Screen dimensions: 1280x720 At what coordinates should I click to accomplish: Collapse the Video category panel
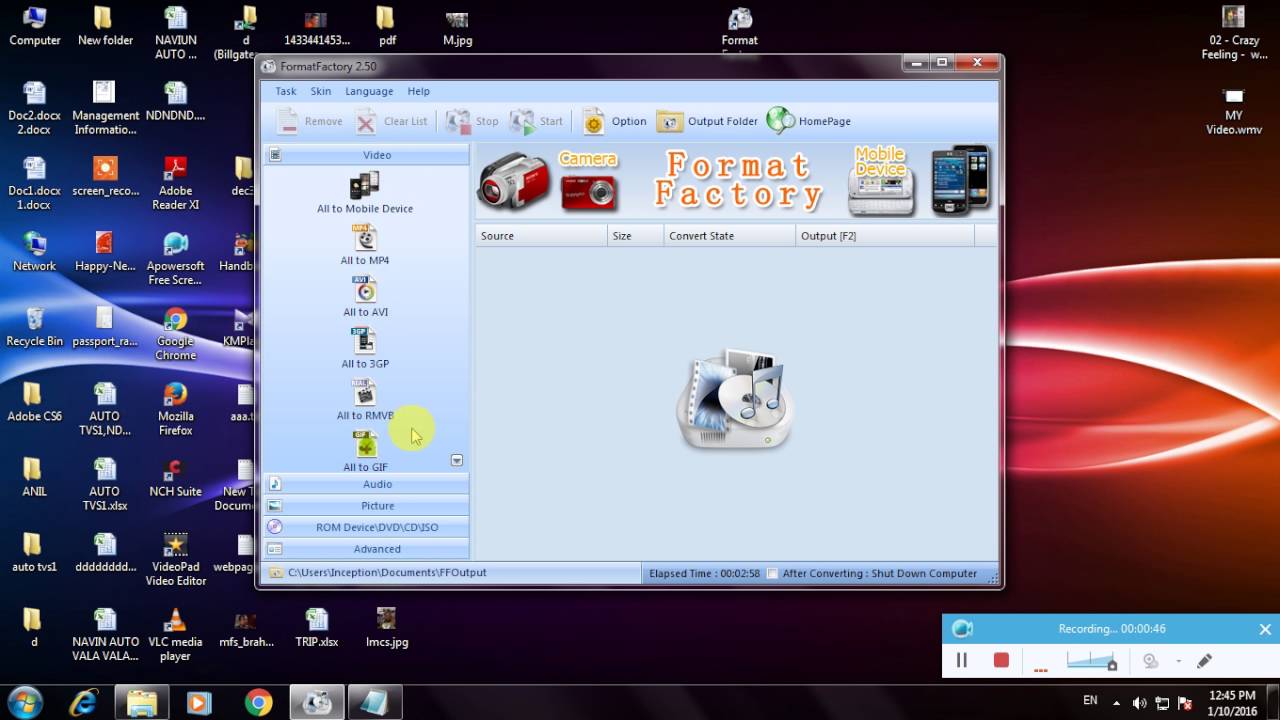[x=366, y=155]
